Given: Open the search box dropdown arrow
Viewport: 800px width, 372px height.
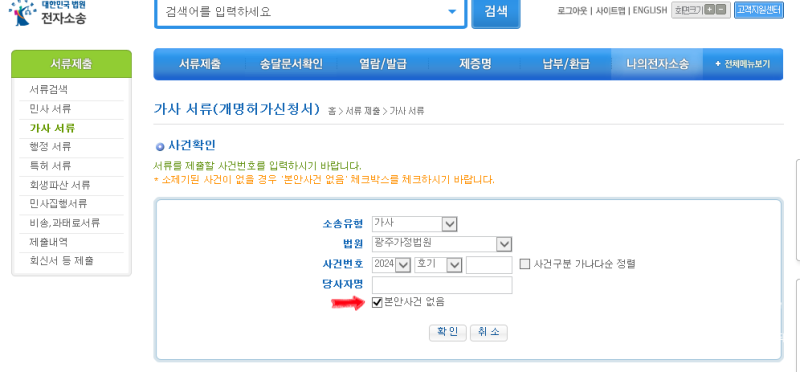Looking at the screenshot, I should tap(452, 12).
